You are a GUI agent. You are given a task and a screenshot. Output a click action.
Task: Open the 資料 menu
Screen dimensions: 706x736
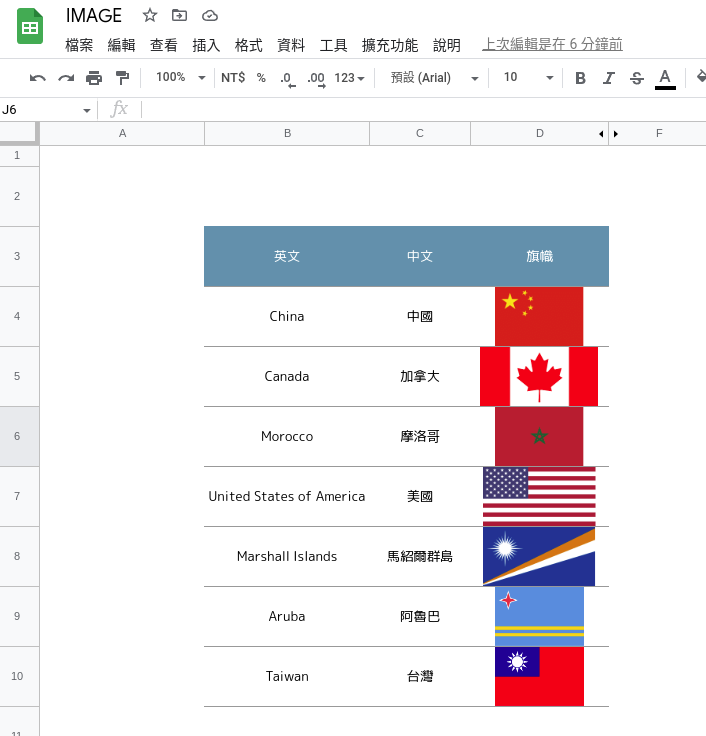pyautogui.click(x=291, y=46)
